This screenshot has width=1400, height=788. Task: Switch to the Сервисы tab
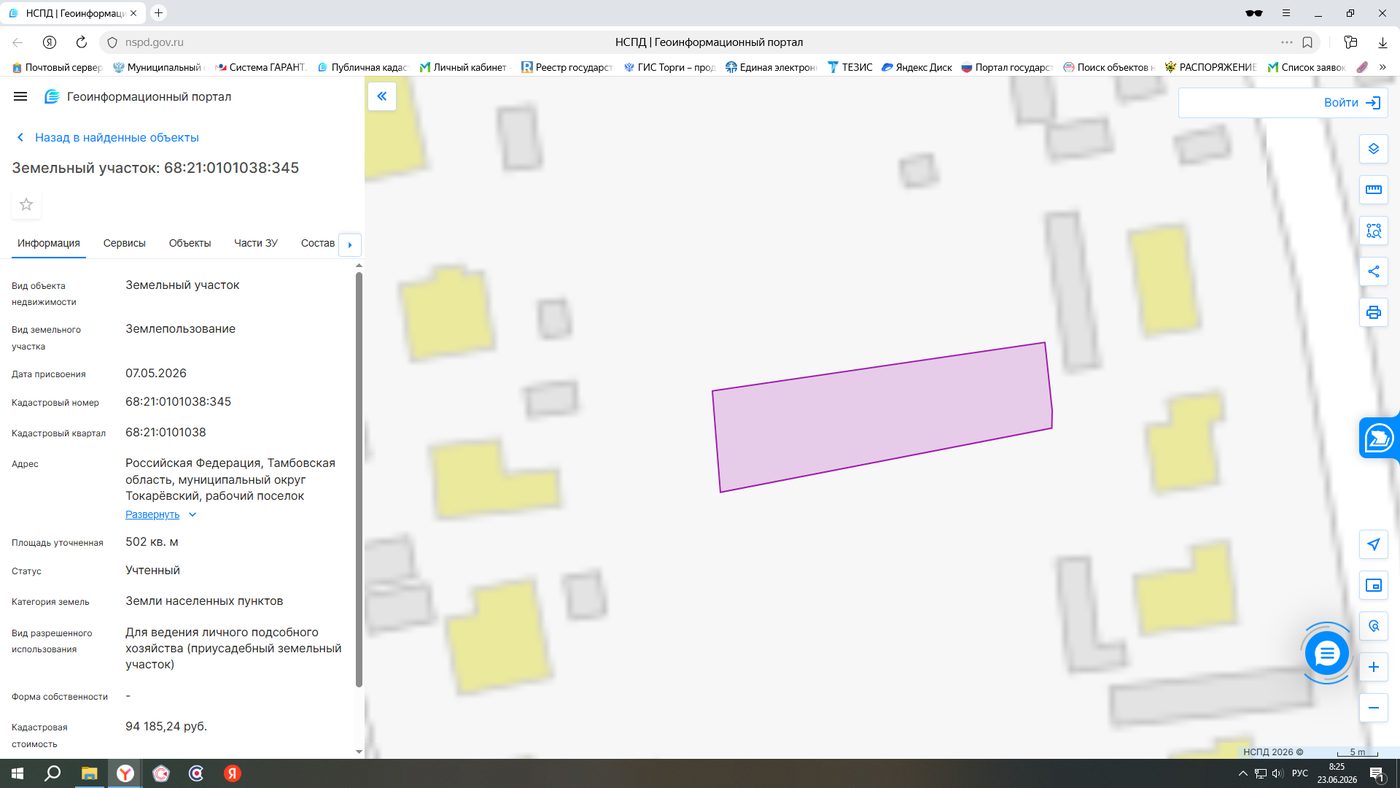pos(124,243)
